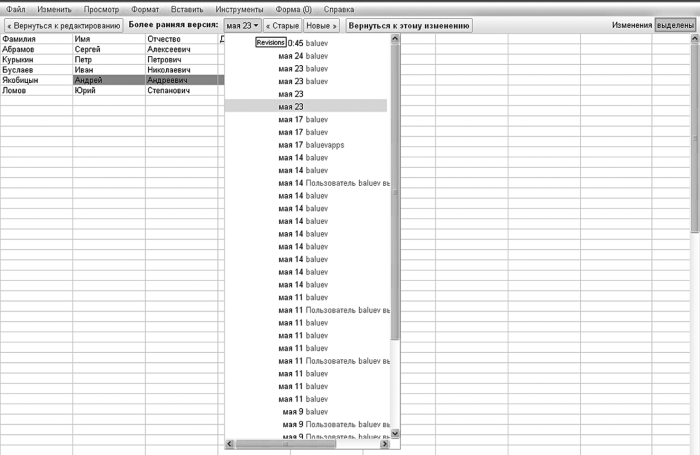Go to newer revisions with Новые
The width and height of the screenshot is (700, 455).
click(320, 25)
